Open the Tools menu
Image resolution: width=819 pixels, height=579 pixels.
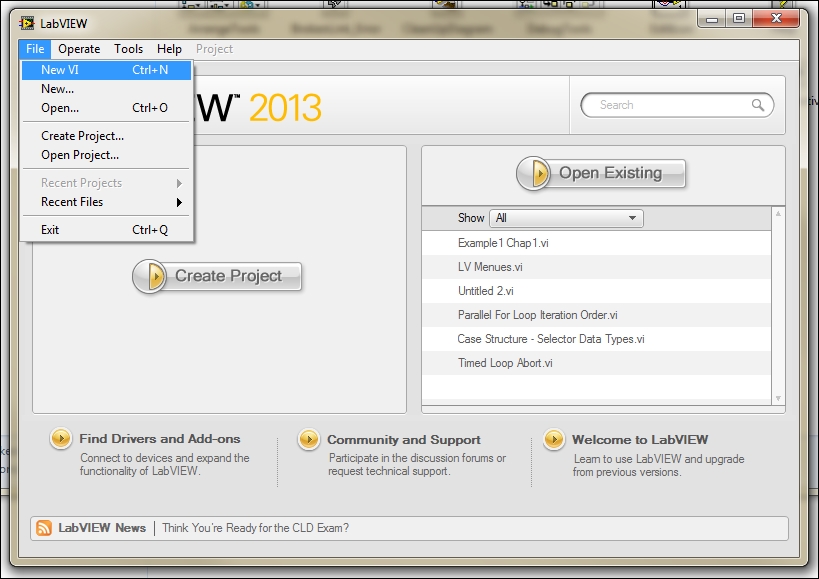pos(128,49)
